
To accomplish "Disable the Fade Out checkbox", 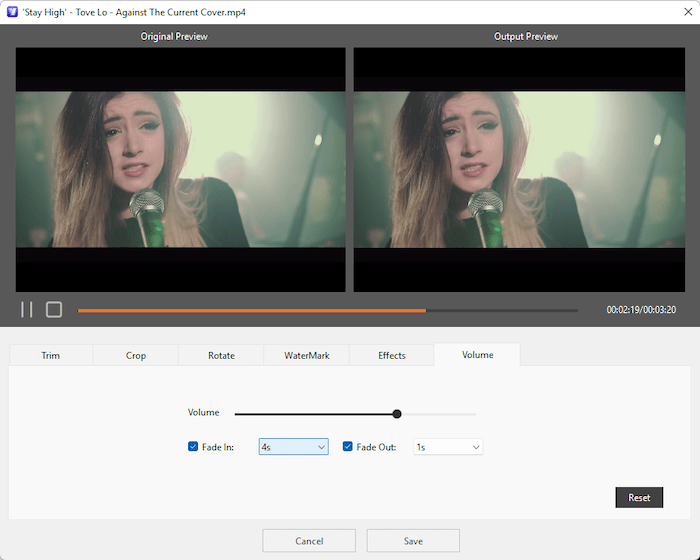I will pyautogui.click(x=347, y=447).
